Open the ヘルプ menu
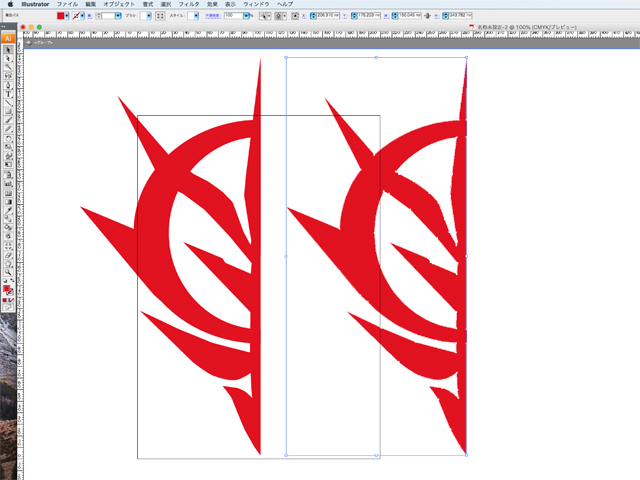 (285, 4)
